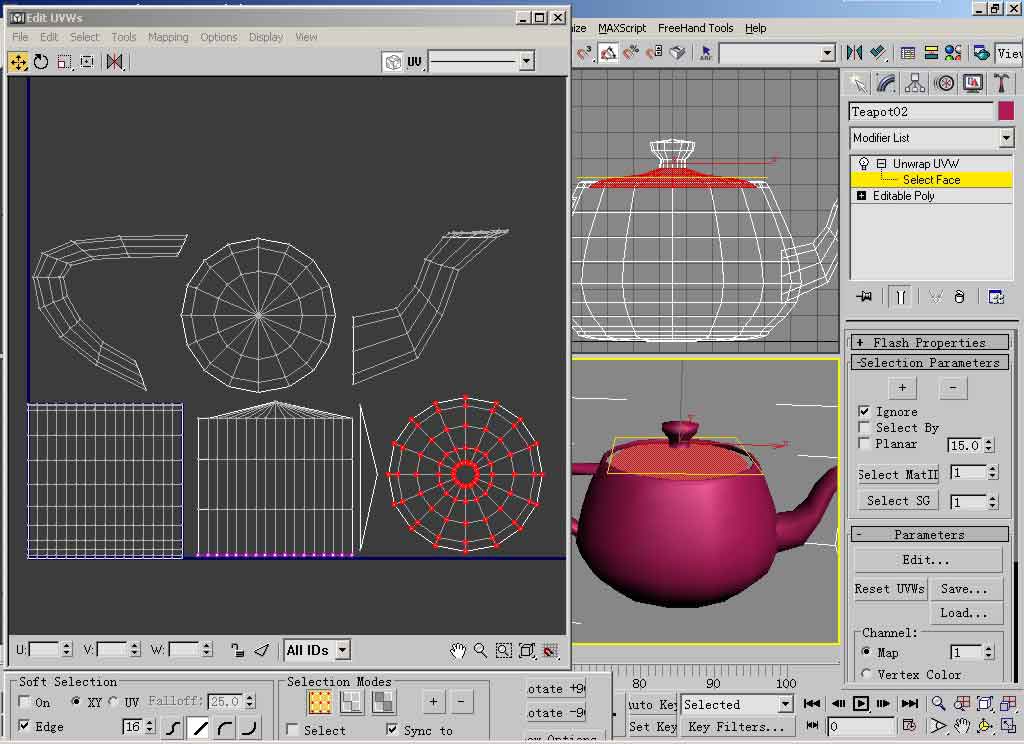Viewport: 1024px width, 744px height.
Task: Open the Hierarchy command panel tab
Action: pyautogui.click(x=914, y=83)
